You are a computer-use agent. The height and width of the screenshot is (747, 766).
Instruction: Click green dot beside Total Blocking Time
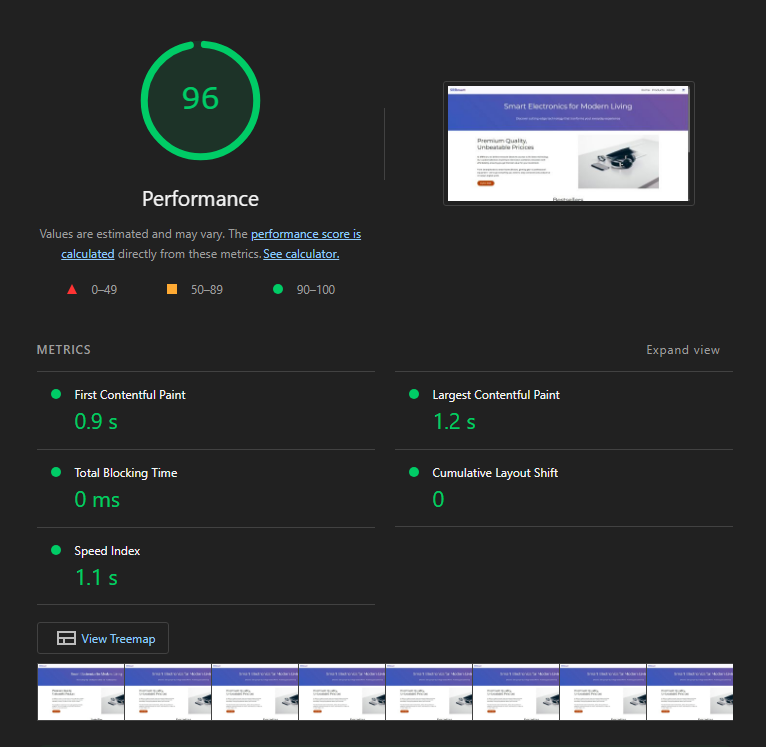point(56,472)
